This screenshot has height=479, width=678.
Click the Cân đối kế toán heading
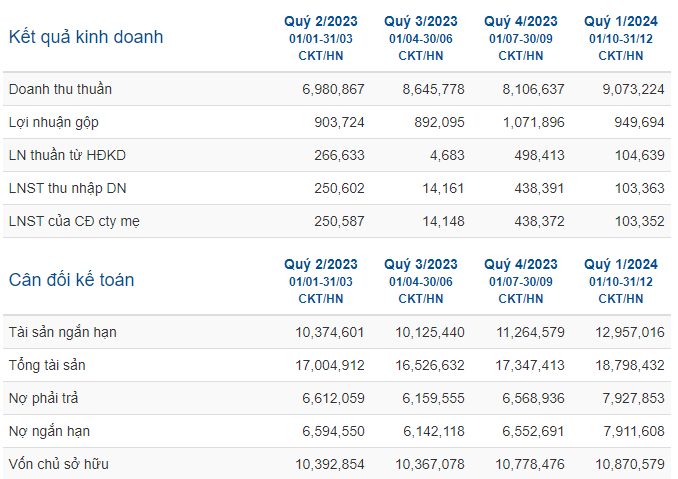(x=71, y=280)
